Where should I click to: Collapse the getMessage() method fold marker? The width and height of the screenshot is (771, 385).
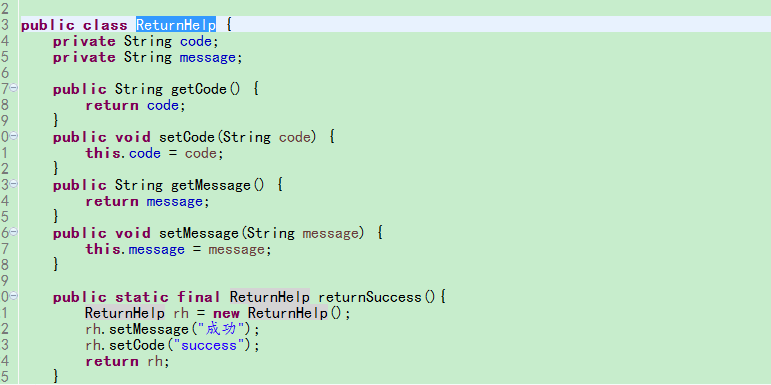click(x=14, y=184)
